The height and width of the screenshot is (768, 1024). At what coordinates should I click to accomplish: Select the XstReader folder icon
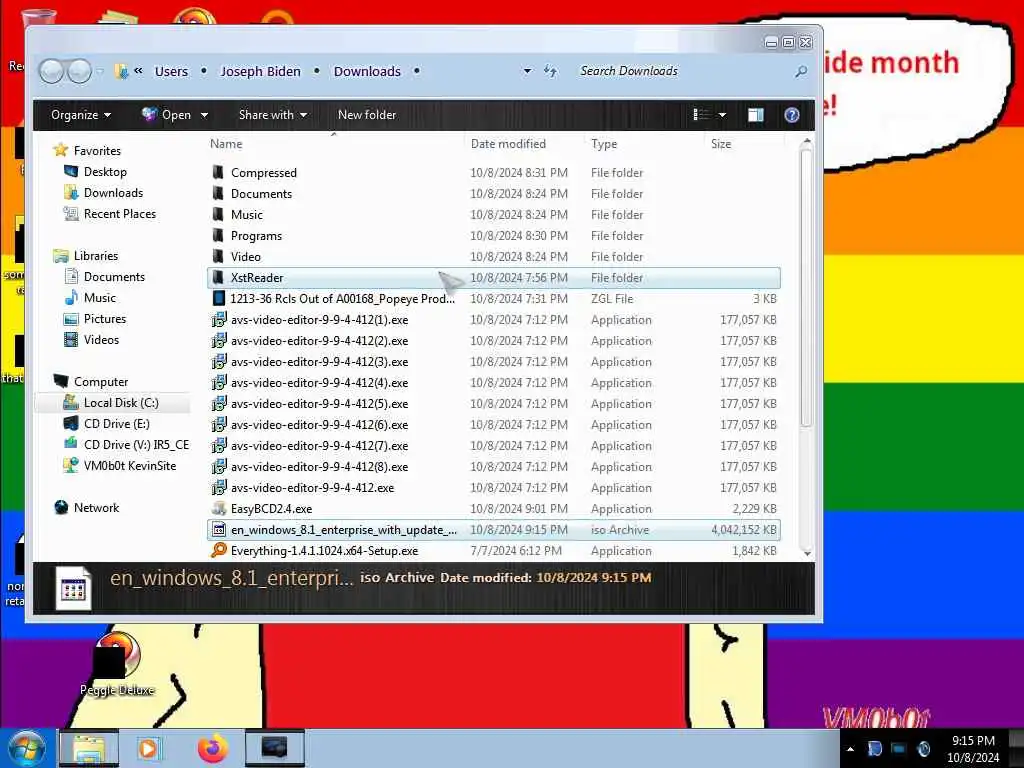coord(218,278)
